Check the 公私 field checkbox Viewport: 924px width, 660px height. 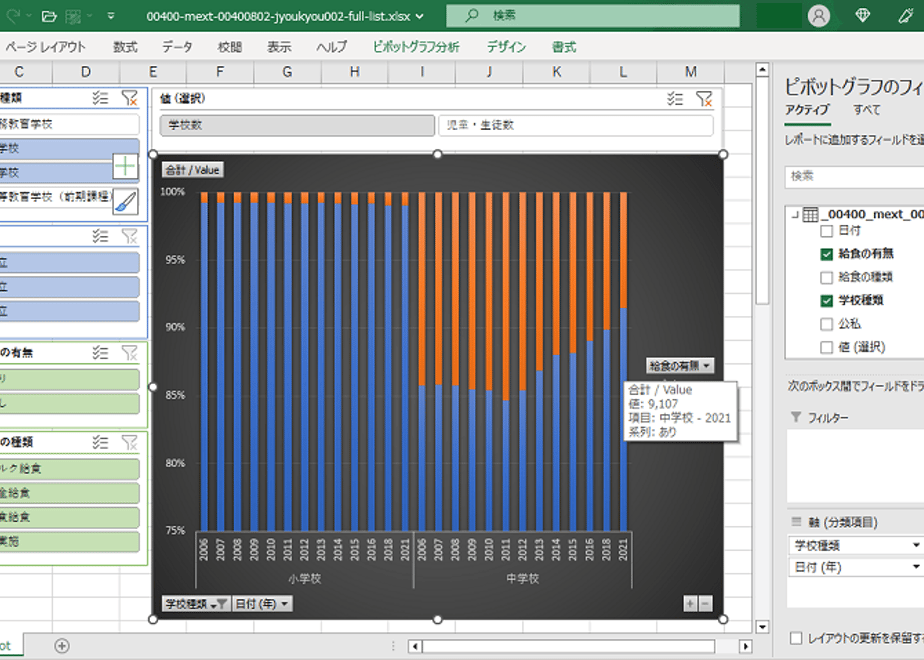point(826,324)
